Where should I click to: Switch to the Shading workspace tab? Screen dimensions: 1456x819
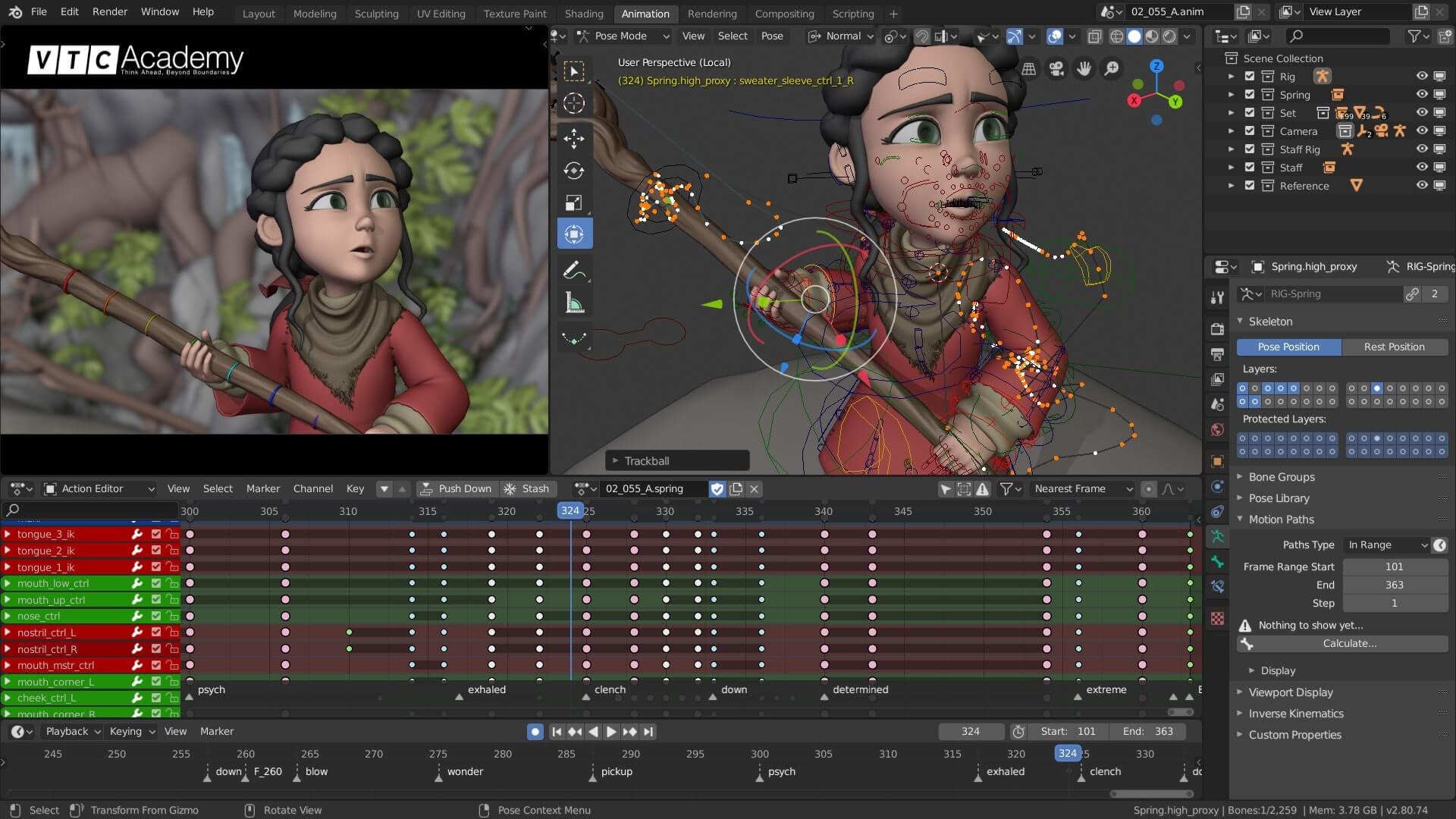584,14
